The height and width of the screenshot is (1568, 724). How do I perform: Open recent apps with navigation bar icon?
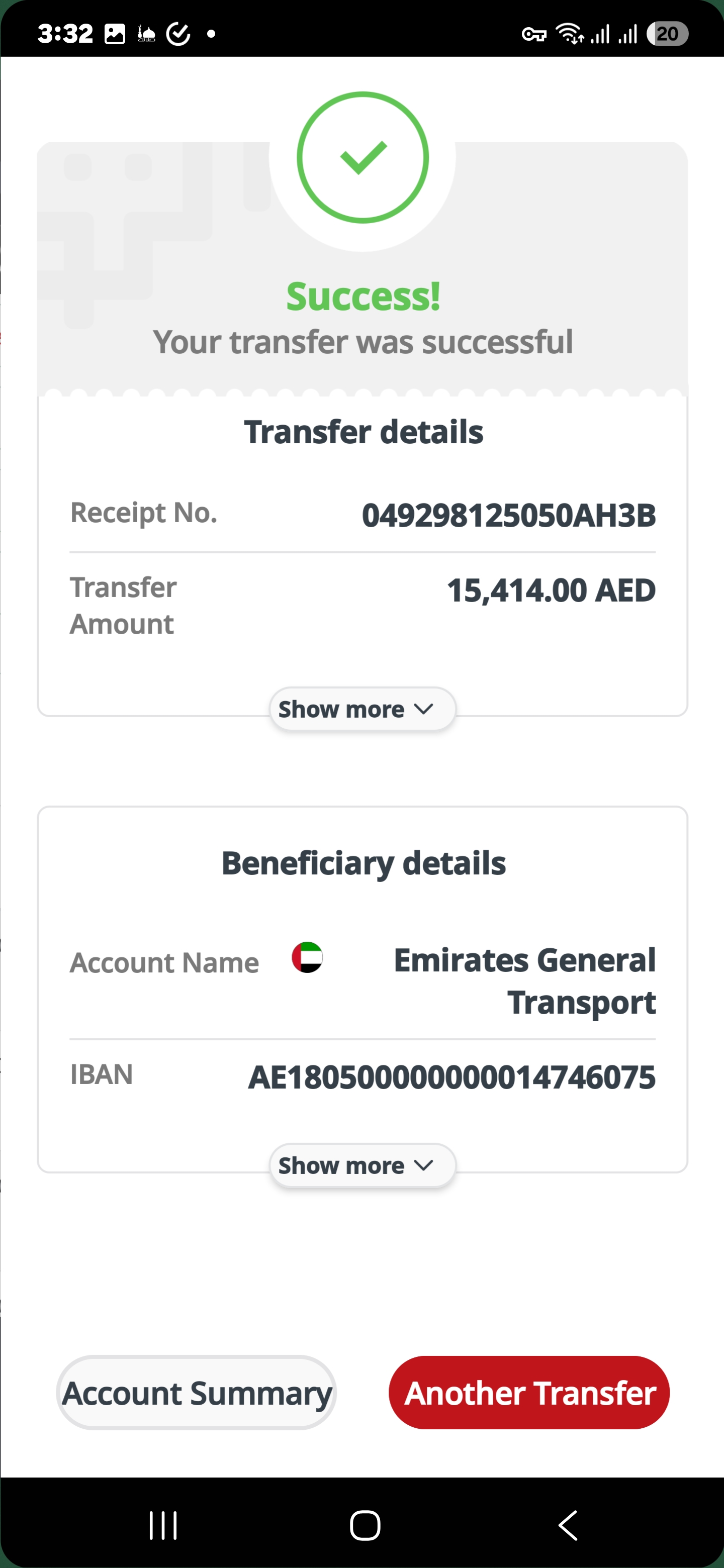coord(163,1525)
